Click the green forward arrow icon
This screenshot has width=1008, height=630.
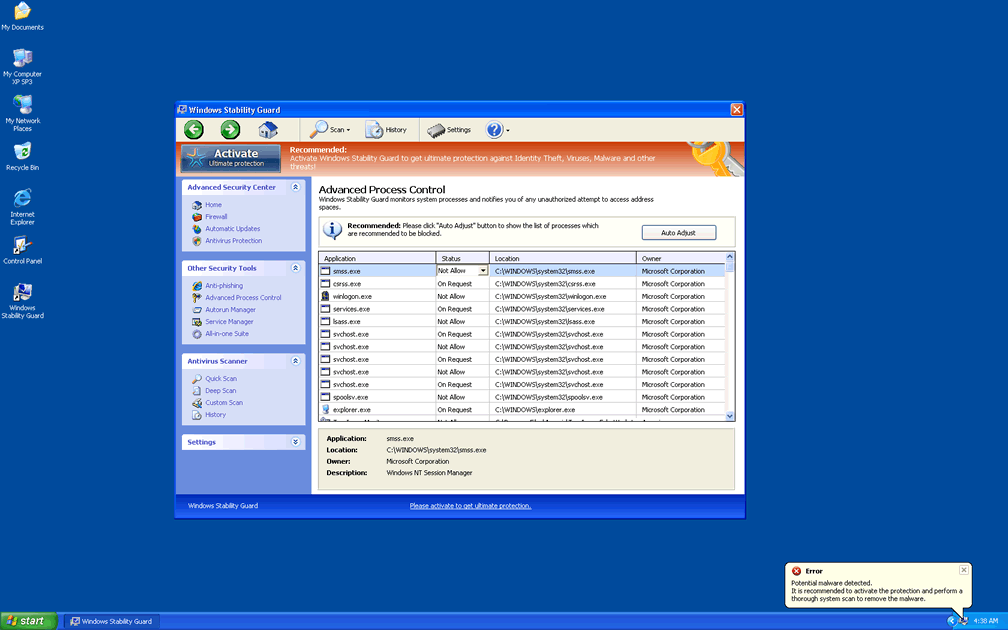pos(230,129)
